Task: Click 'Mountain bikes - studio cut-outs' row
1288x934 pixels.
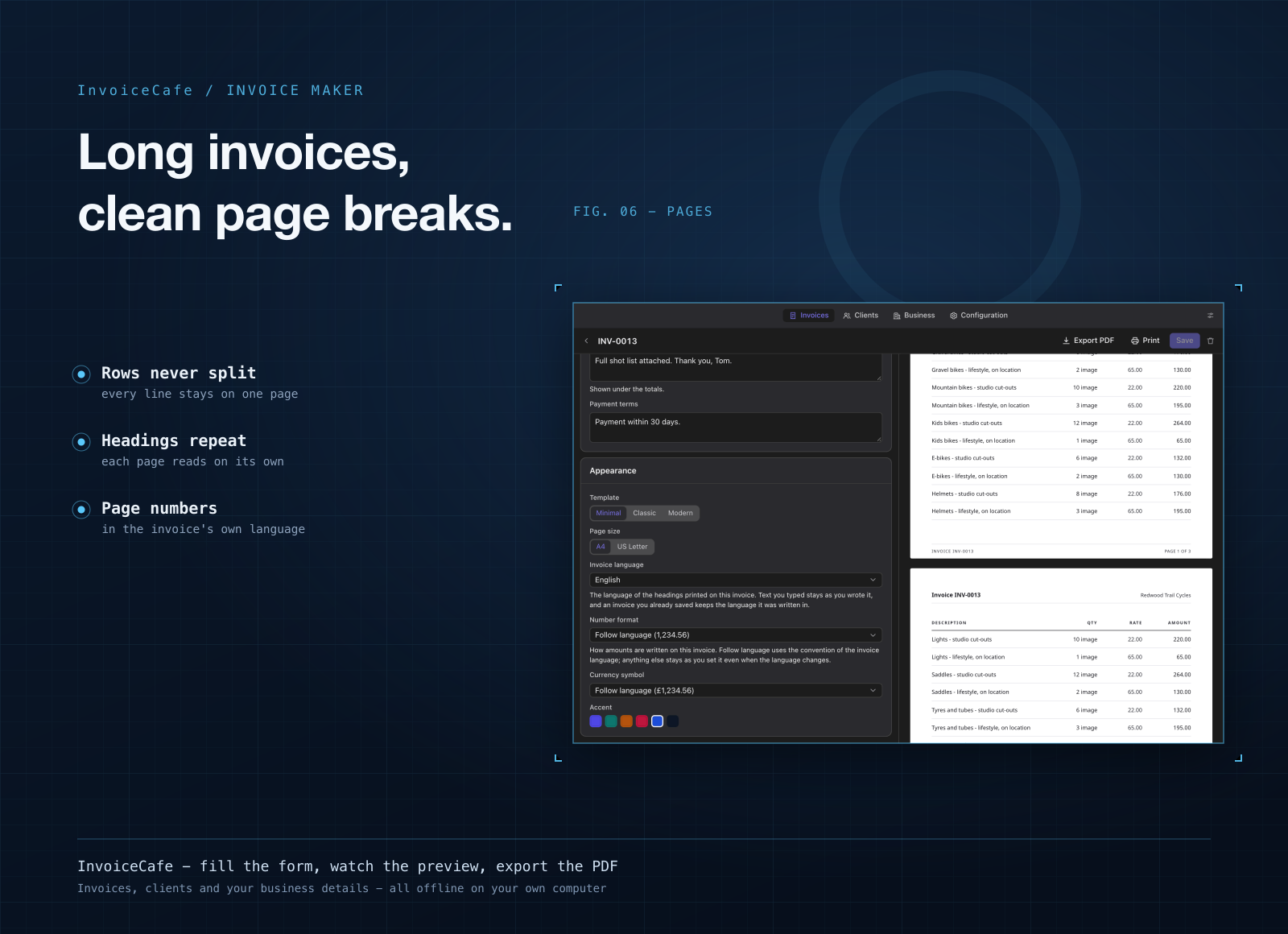Action: (1061, 388)
